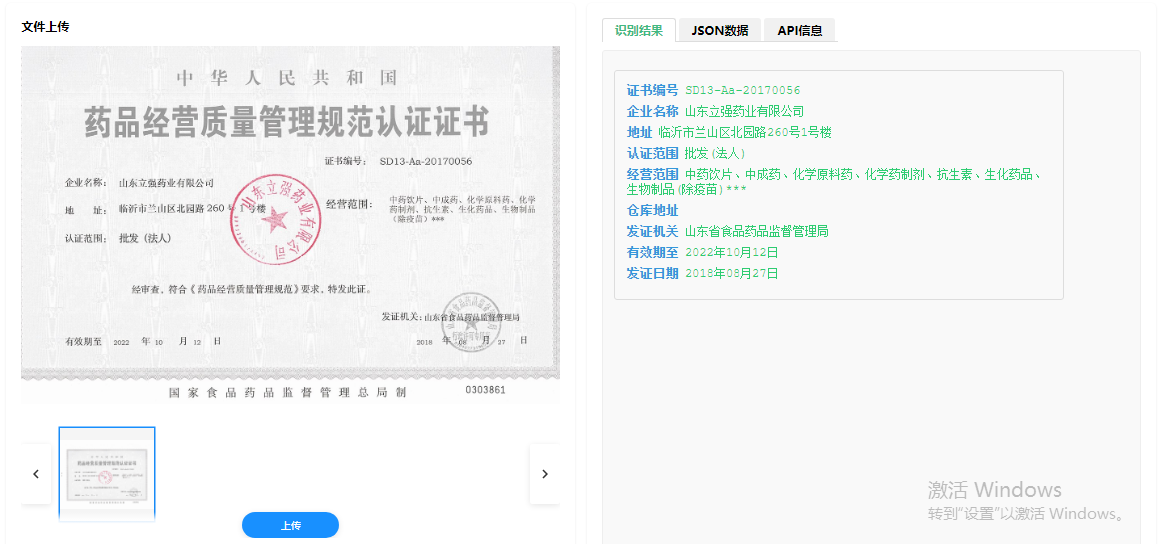Click the 证书编号 field label
Screen dimensions: 1161x544
pos(652,90)
